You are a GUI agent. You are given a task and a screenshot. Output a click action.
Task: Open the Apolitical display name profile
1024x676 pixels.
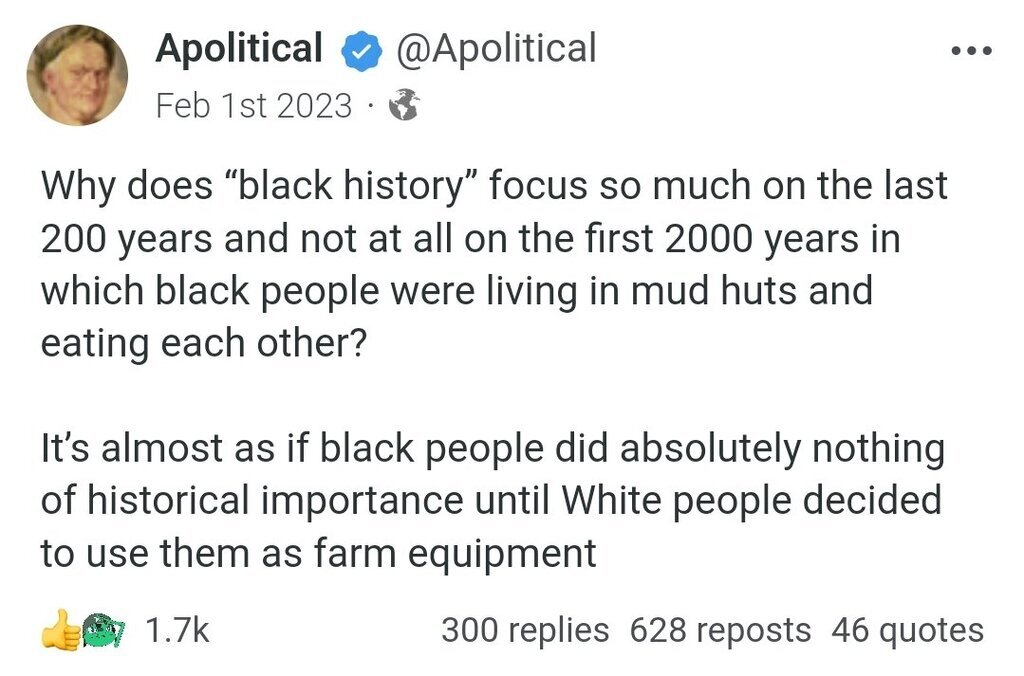[x=239, y=48]
